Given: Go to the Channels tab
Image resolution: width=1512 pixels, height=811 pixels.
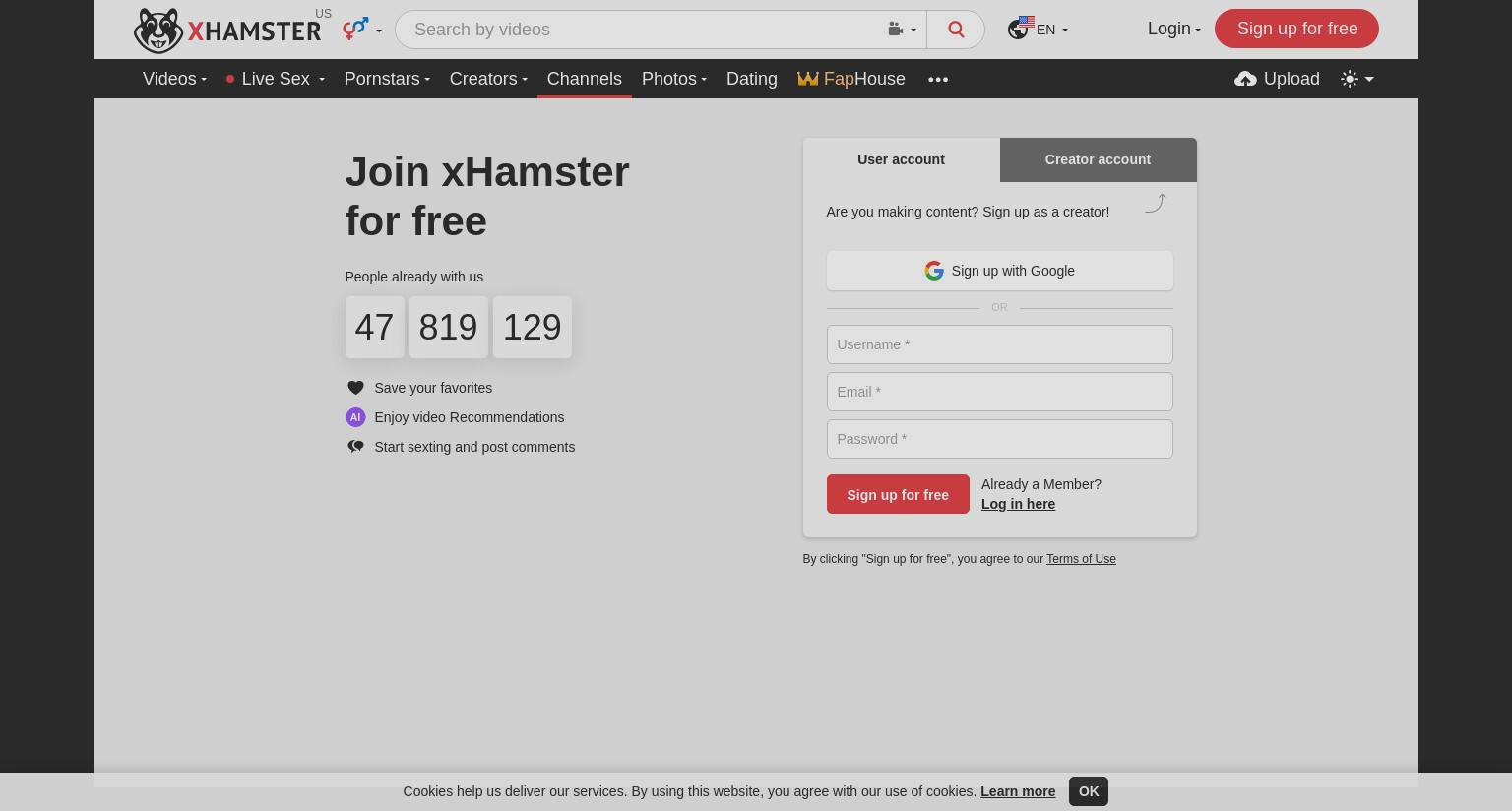Looking at the screenshot, I should point(584,79).
